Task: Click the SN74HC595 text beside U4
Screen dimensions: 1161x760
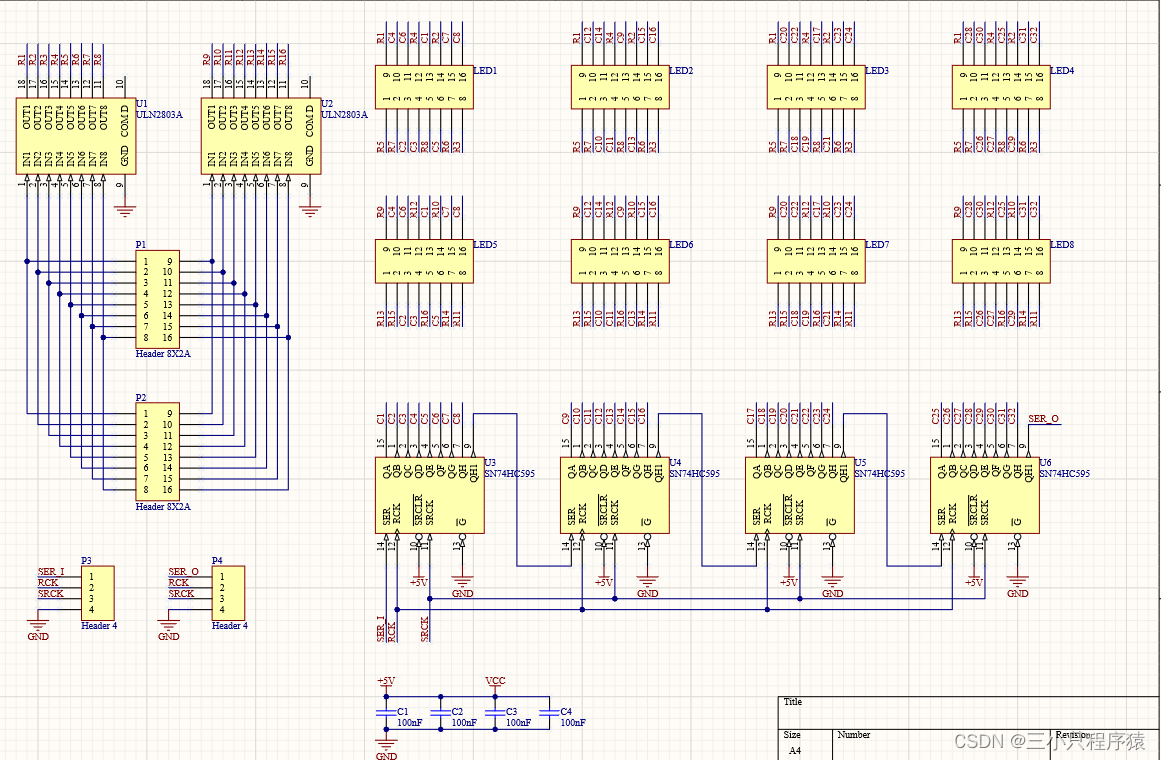Action: pos(695,473)
